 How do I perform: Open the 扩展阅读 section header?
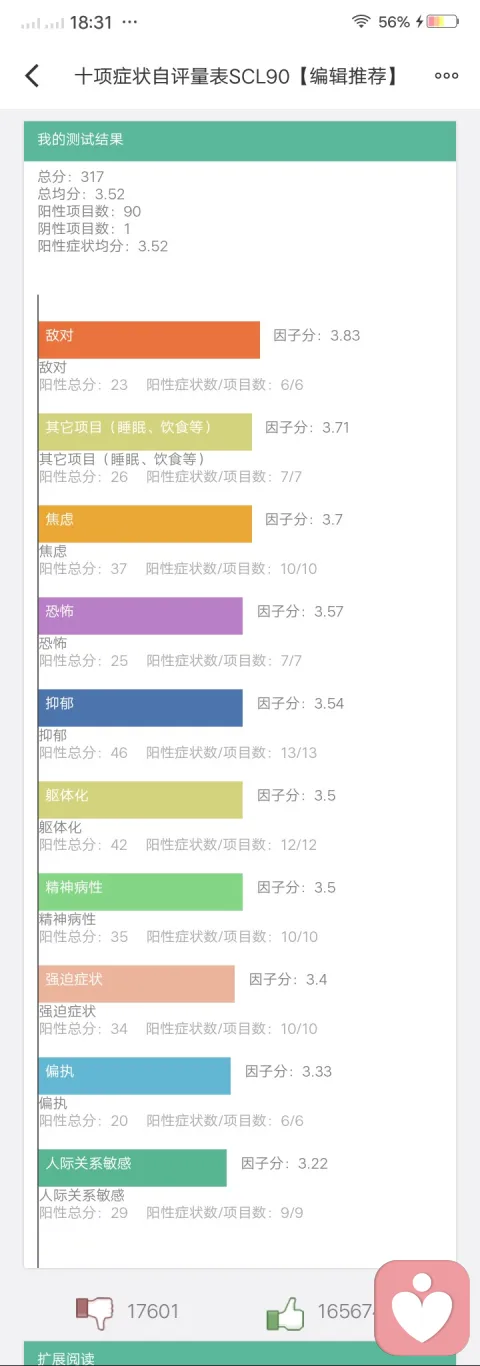click(240, 1356)
